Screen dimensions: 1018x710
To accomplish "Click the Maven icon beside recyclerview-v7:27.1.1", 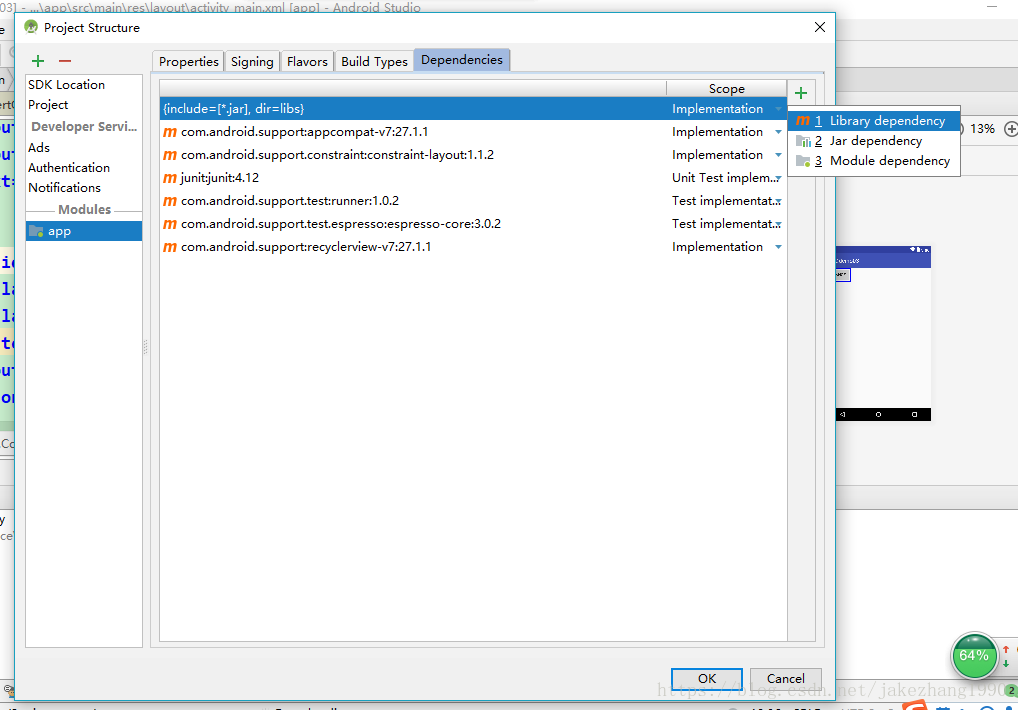I will (x=169, y=247).
